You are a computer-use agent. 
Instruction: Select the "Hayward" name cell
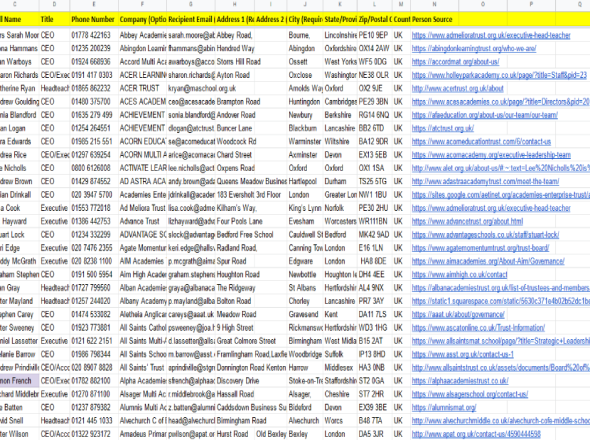[19, 221]
